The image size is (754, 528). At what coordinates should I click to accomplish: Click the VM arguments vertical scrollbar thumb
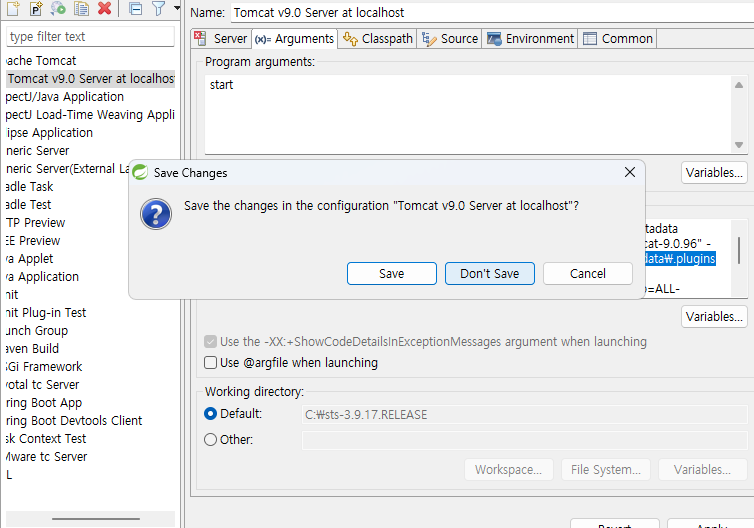click(739, 250)
